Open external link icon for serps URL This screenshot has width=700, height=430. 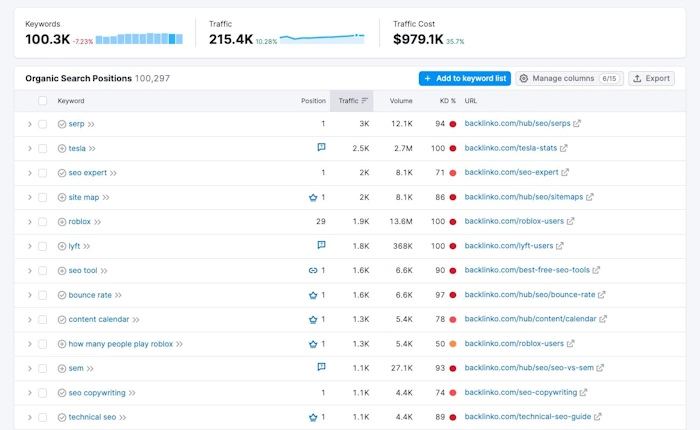(x=577, y=124)
